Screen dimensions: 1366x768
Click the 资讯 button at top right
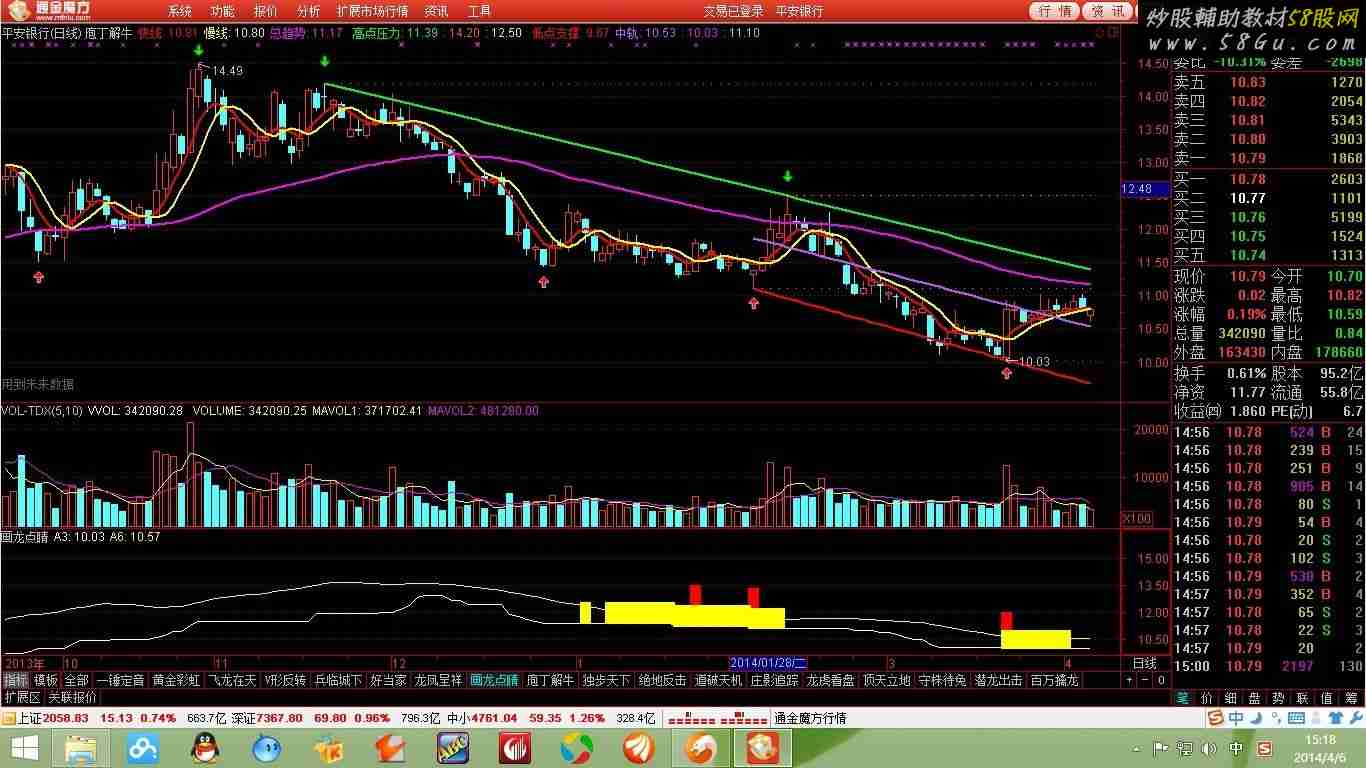point(1108,11)
